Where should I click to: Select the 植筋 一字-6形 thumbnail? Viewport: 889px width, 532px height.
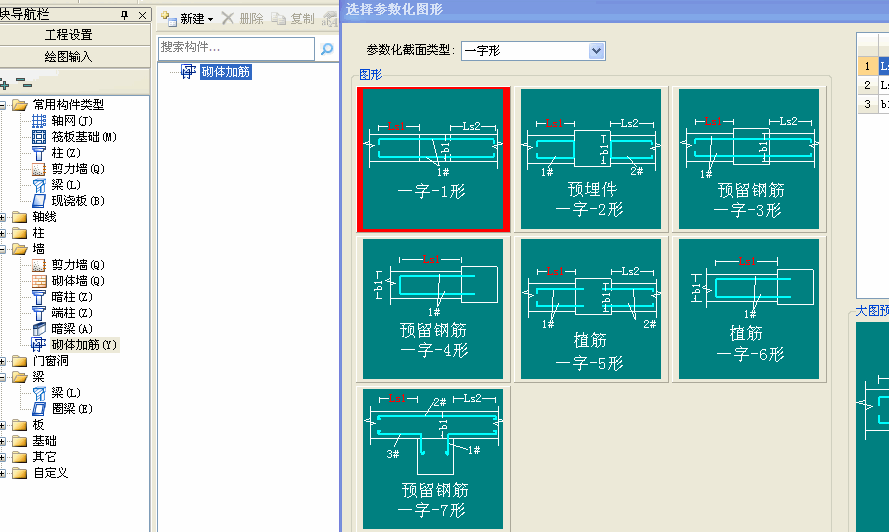click(x=749, y=309)
